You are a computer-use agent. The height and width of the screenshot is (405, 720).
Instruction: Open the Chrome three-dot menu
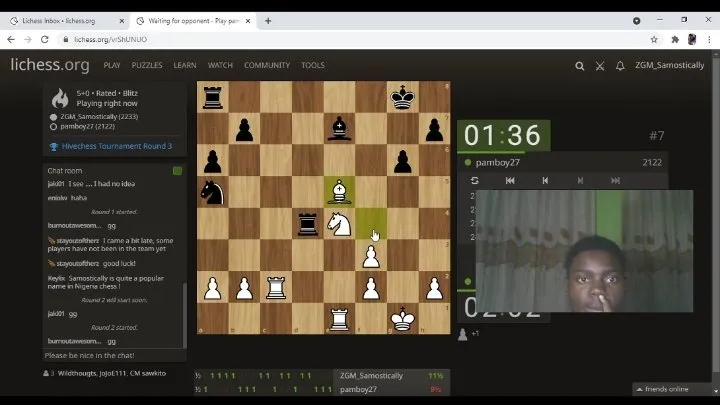coord(709,39)
